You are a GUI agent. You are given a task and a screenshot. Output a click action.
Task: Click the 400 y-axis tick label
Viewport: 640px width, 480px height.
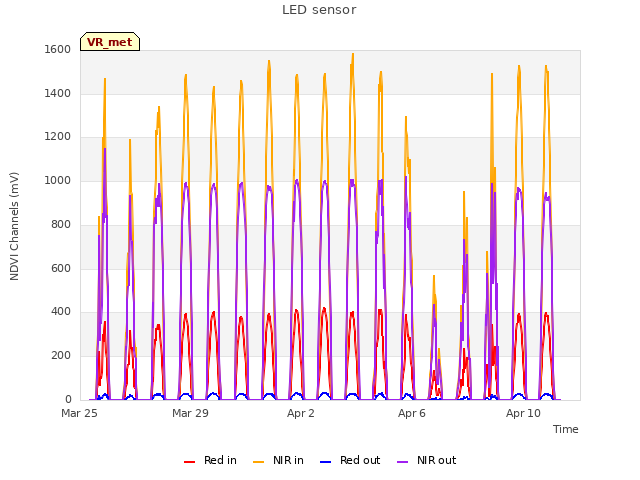(x=61, y=312)
